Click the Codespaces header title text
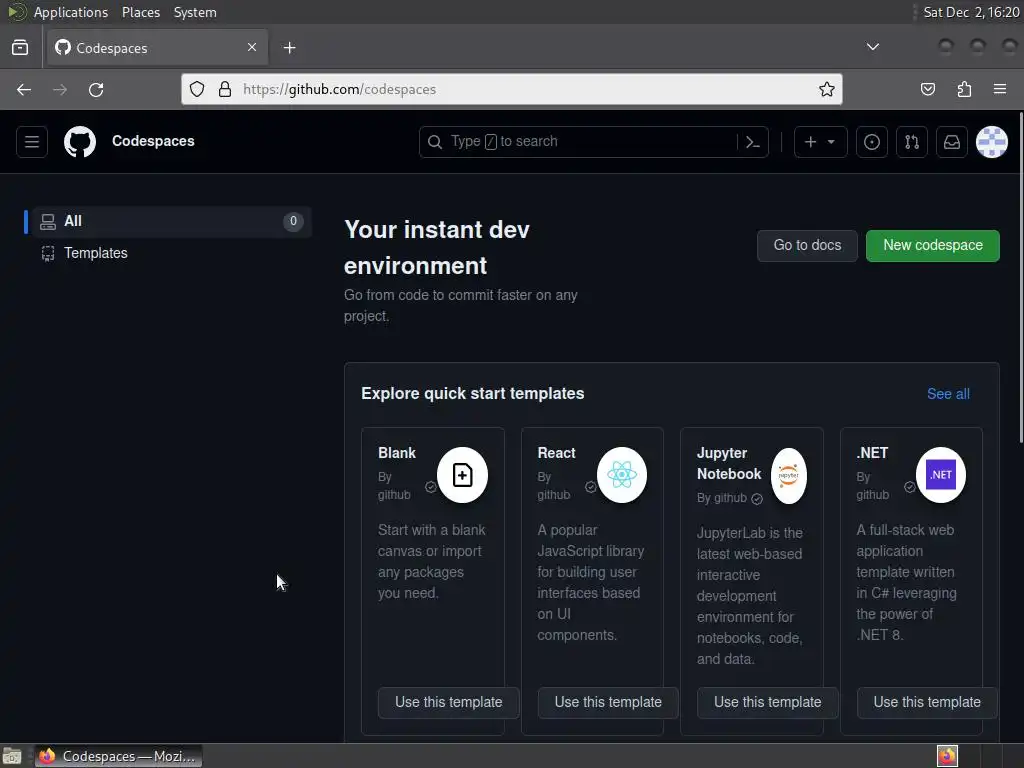1024x768 pixels. 153,141
